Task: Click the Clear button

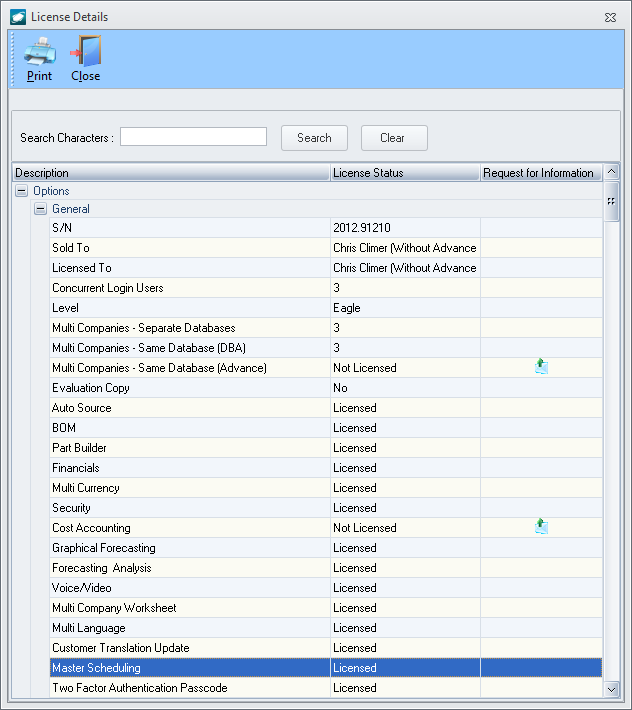Action: [394, 138]
